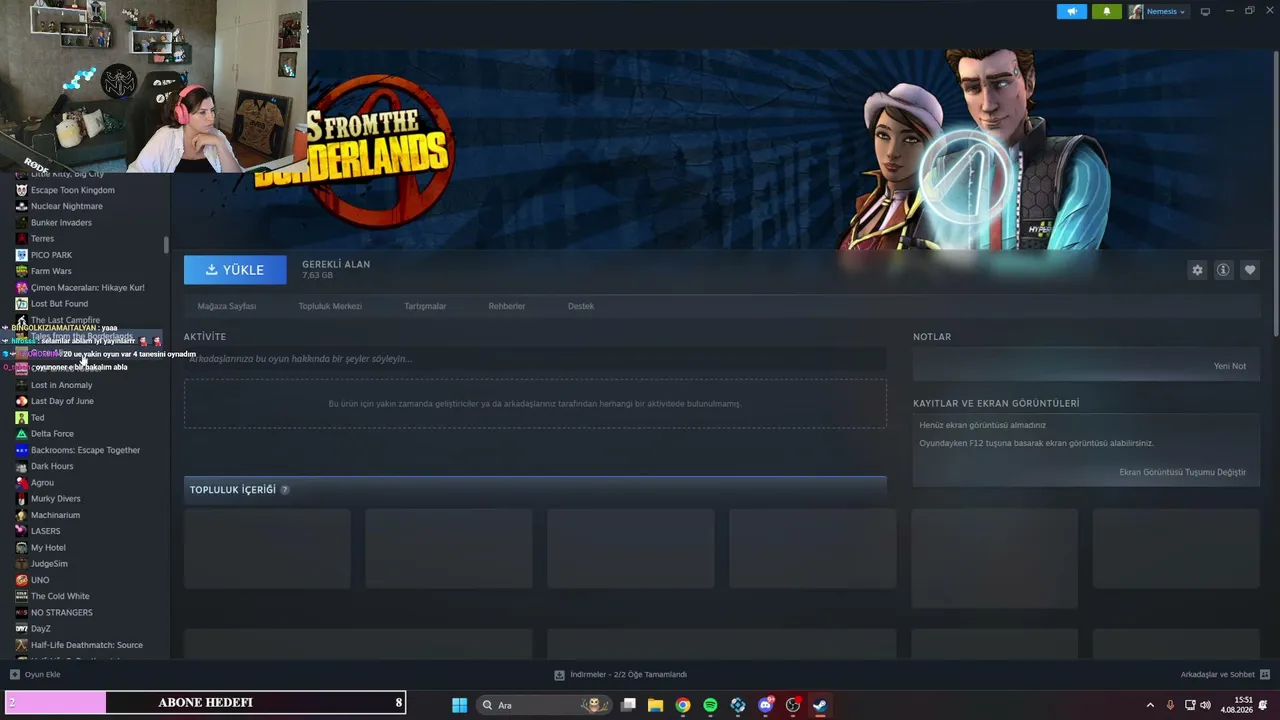Show game info icon
This screenshot has width=1280, height=720.
tap(1223, 270)
